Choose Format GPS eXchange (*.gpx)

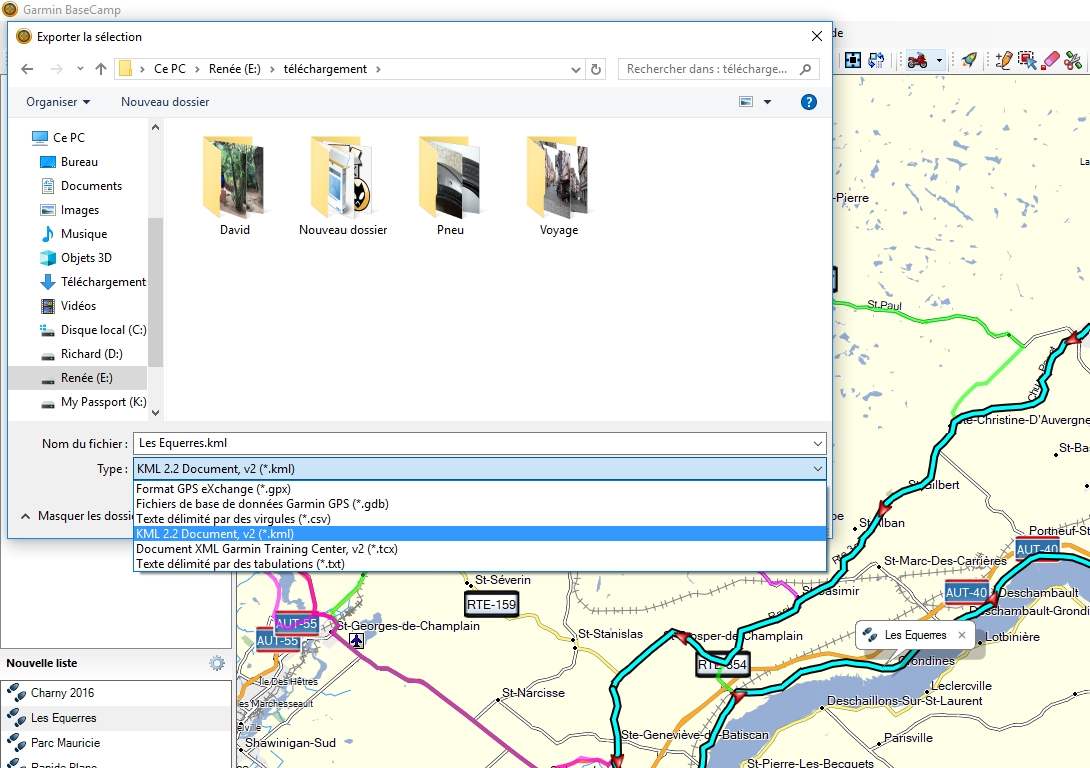pos(480,489)
